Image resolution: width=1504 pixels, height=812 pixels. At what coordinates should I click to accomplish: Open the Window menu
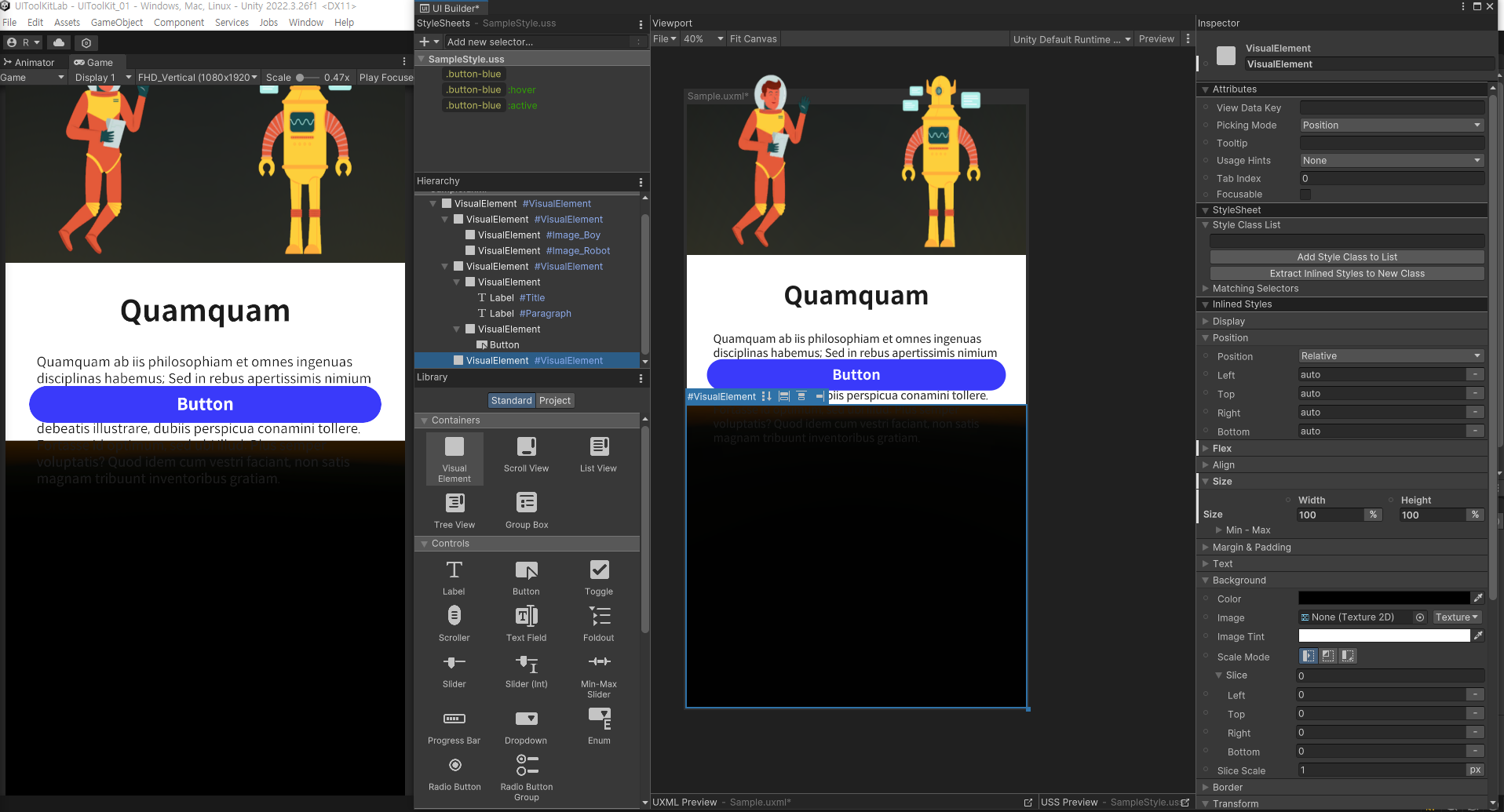pos(306,23)
